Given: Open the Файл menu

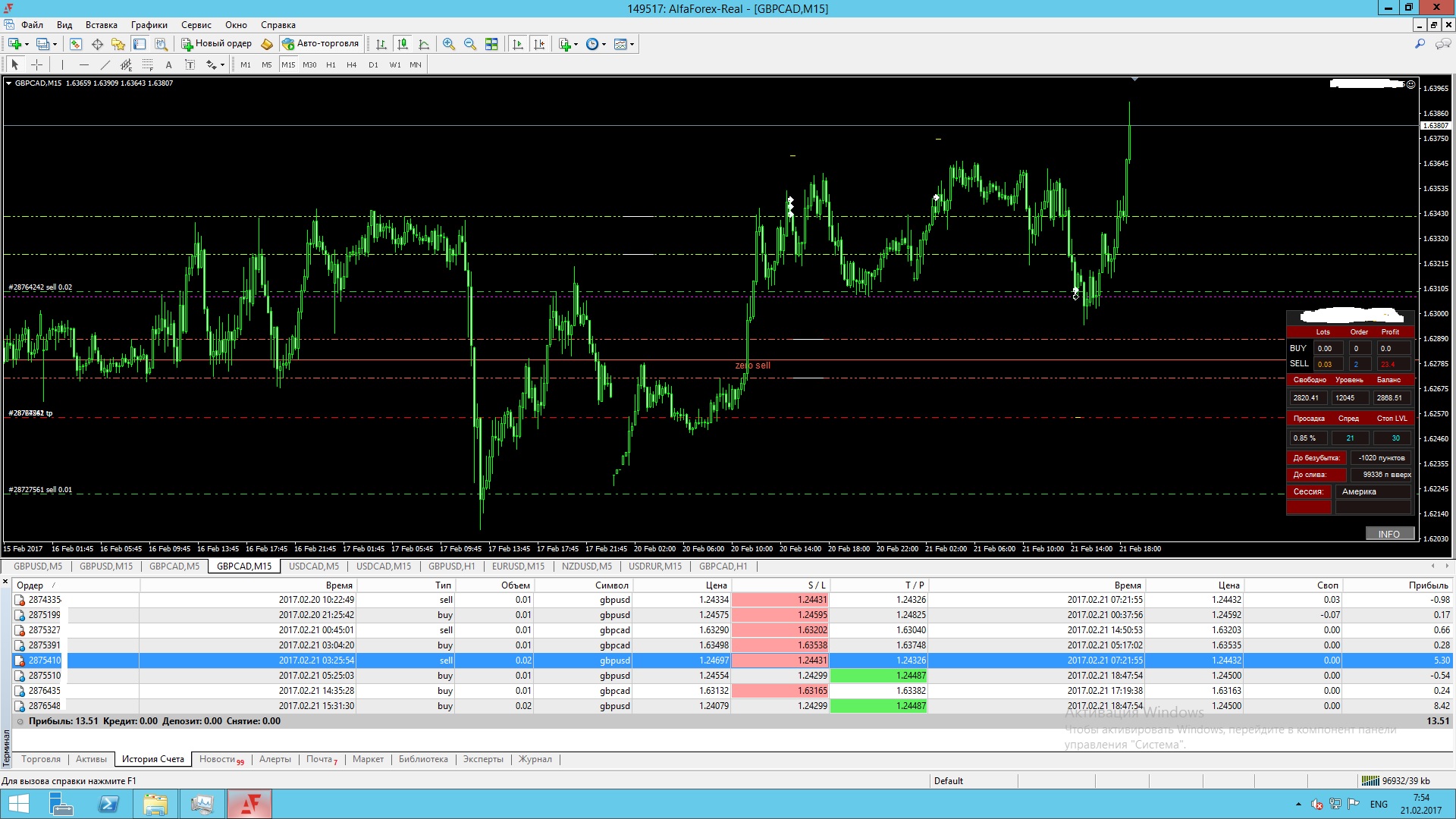Looking at the screenshot, I should click(32, 25).
